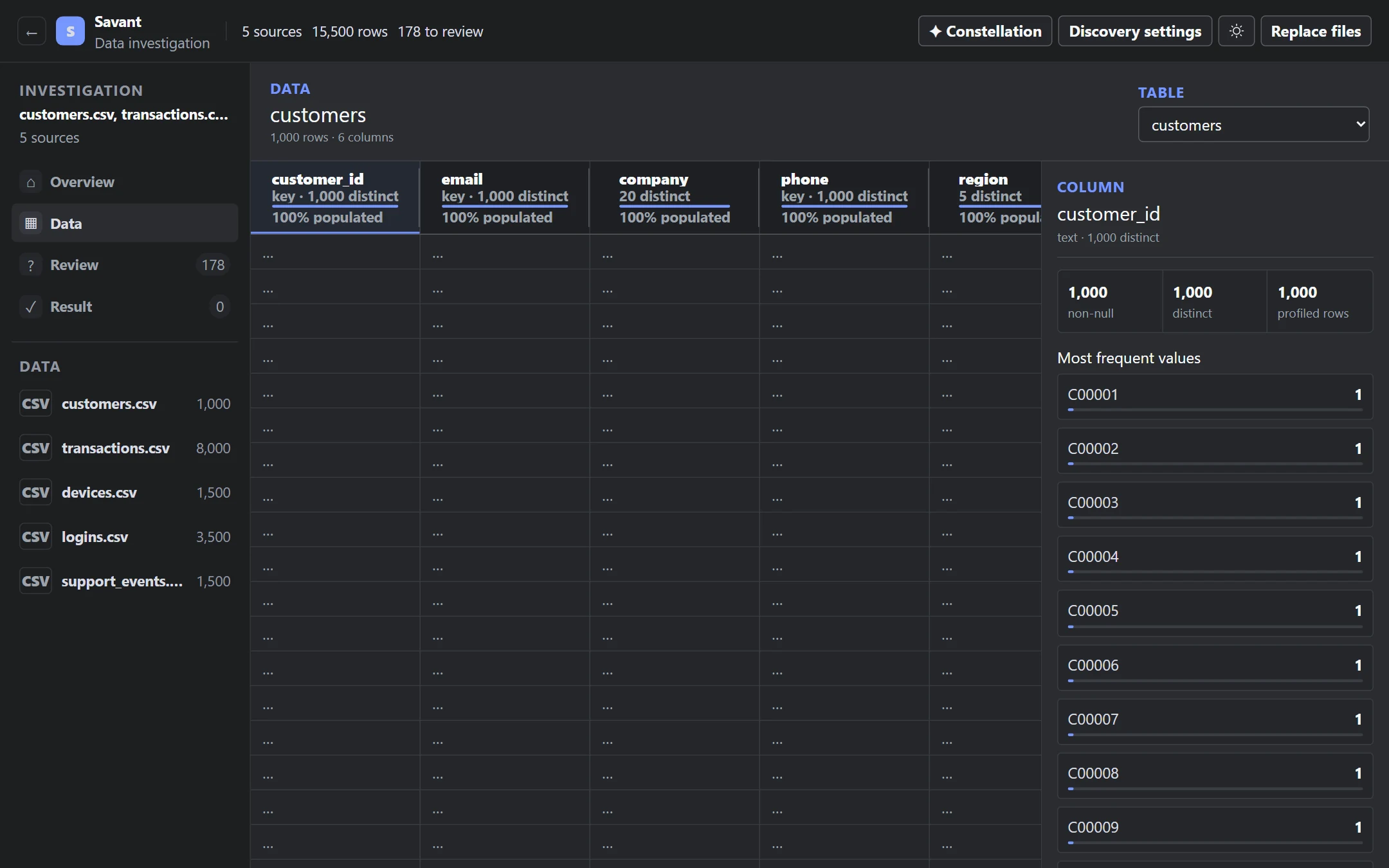This screenshot has height=868, width=1389.
Task: Select the customer_id column header
Action: [x=335, y=197]
